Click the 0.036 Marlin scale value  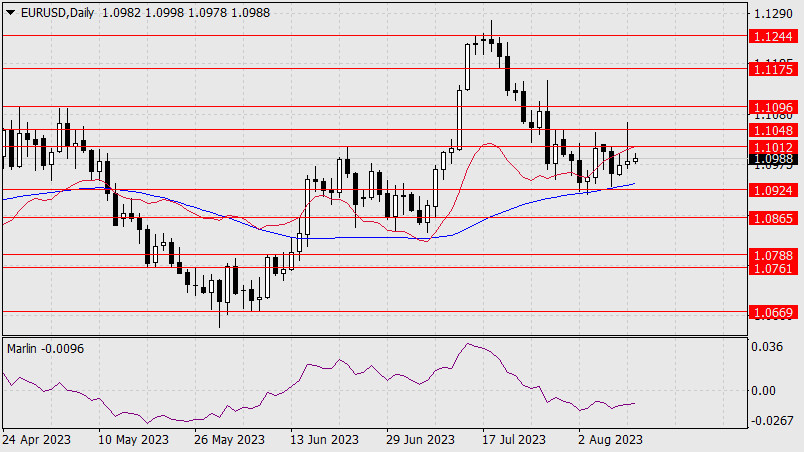click(767, 347)
